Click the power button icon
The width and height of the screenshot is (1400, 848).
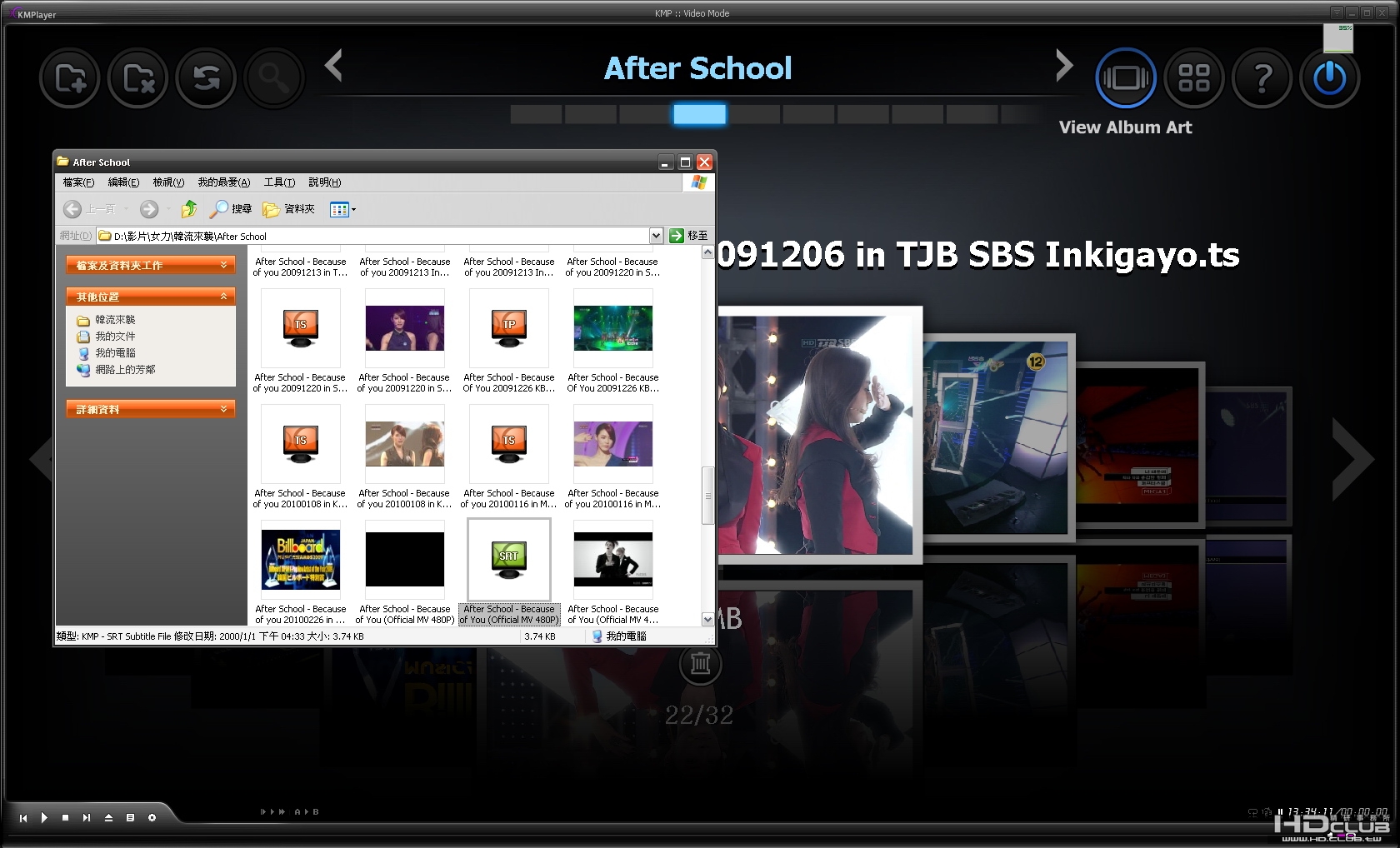1330,78
